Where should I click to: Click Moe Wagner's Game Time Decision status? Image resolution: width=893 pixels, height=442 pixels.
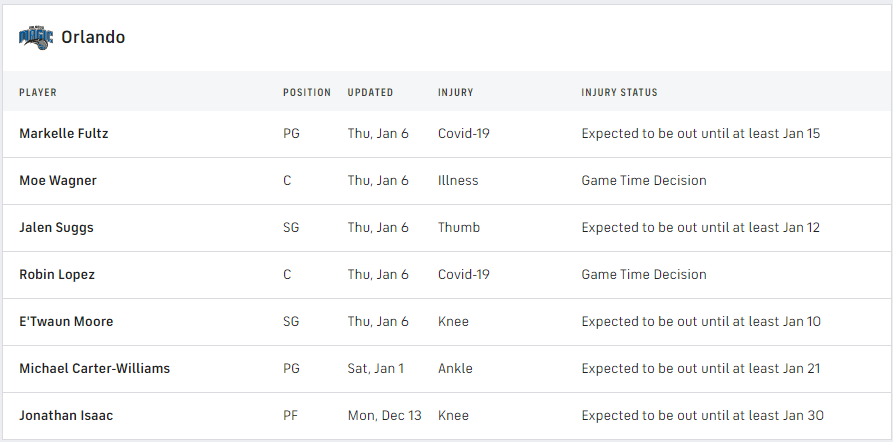click(643, 181)
